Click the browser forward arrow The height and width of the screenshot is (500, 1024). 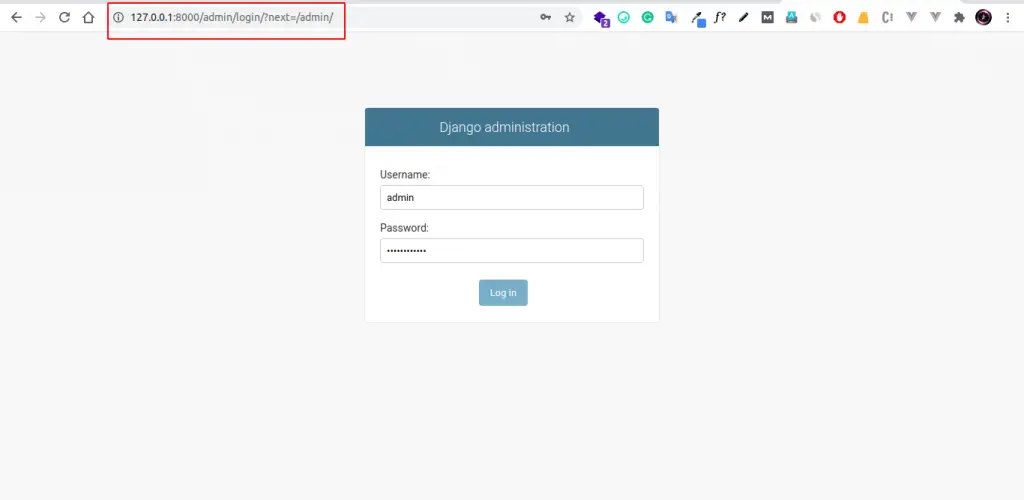tap(40, 18)
